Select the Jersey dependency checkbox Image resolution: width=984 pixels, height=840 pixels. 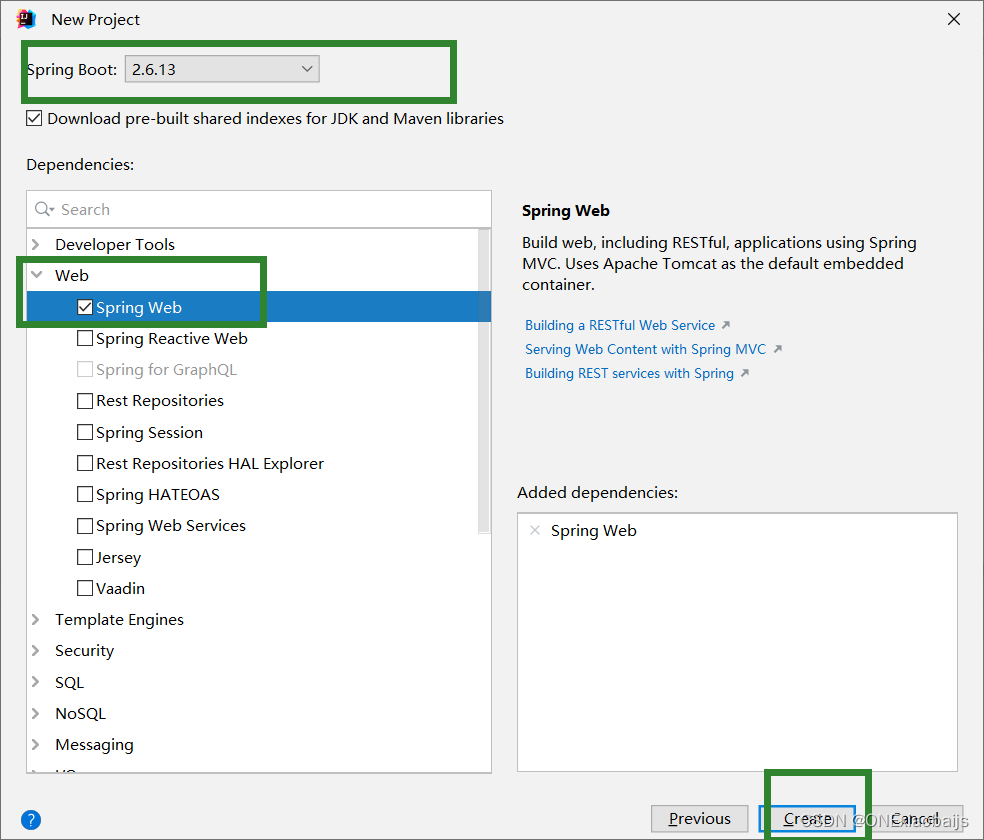point(85,557)
